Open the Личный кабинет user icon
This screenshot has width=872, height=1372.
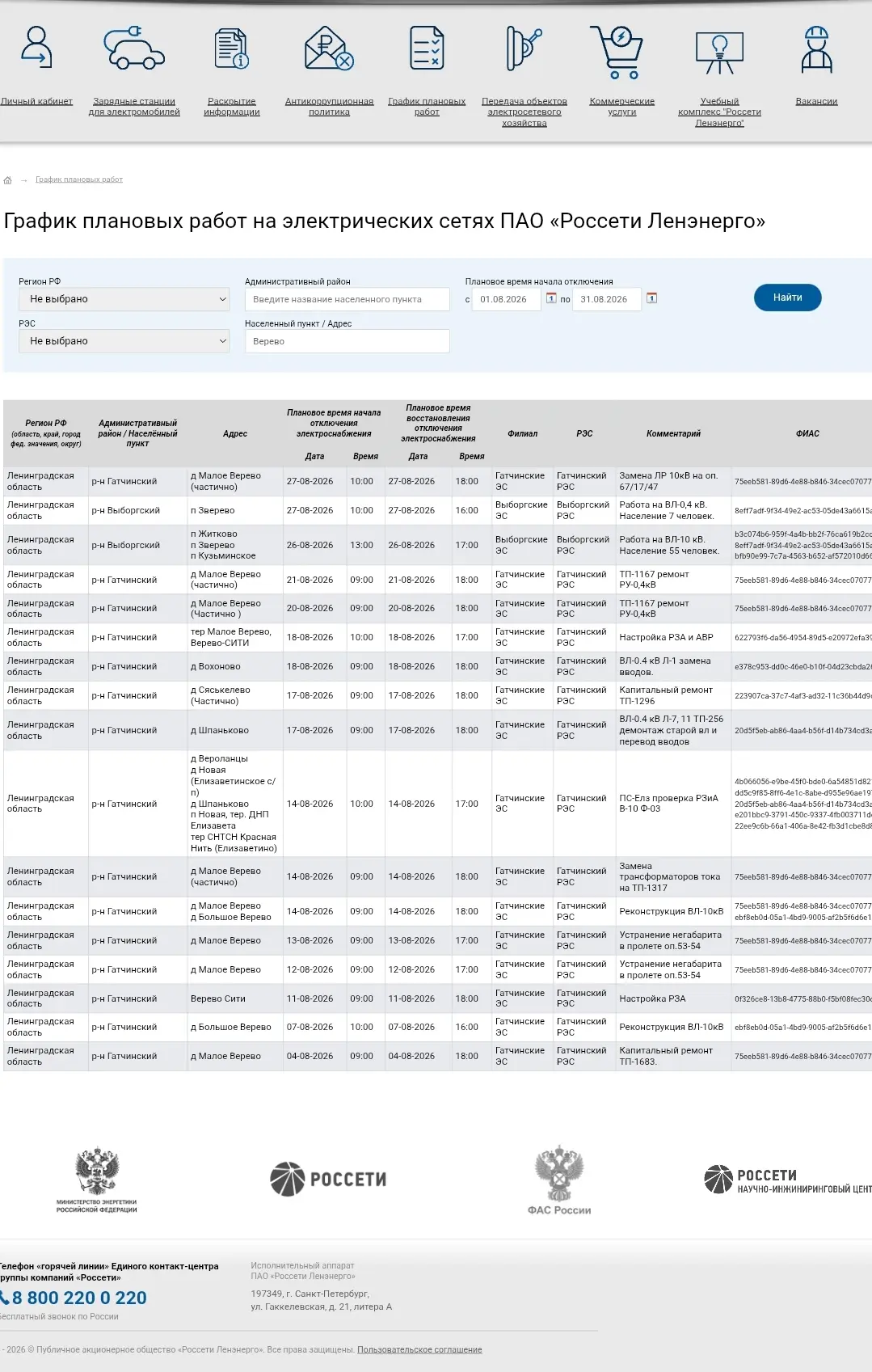[x=36, y=48]
